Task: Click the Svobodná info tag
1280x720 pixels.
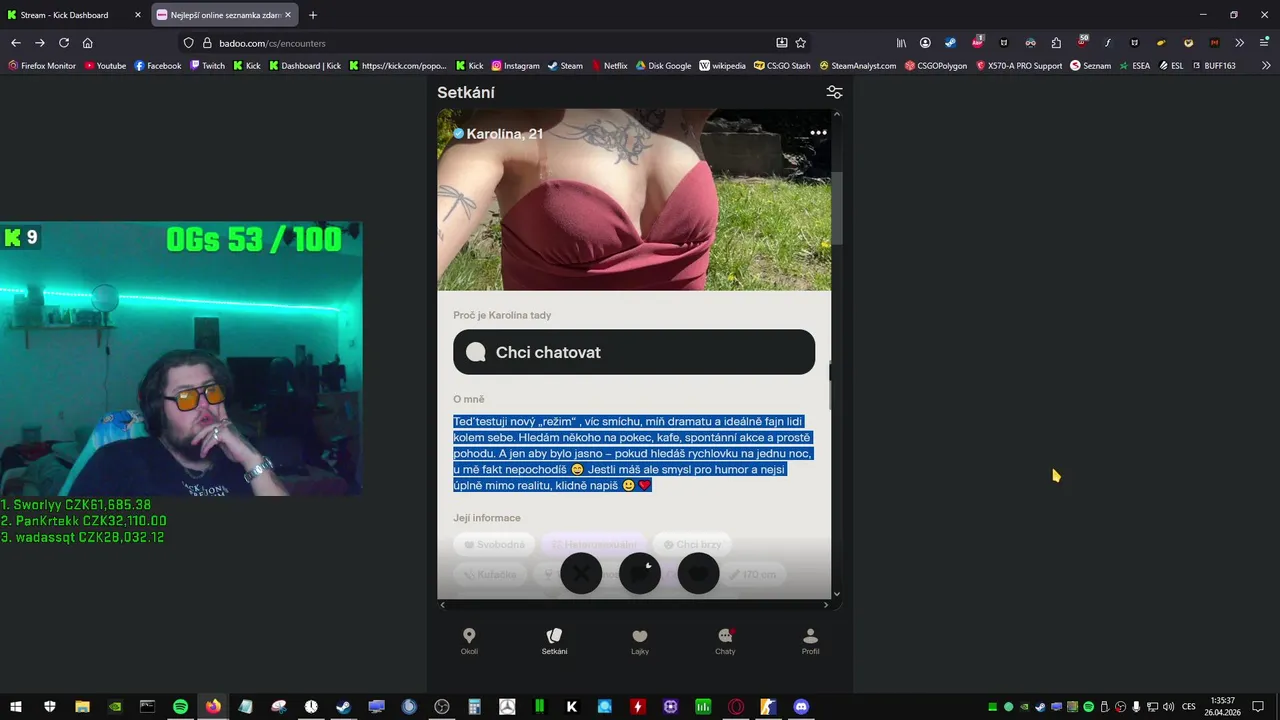Action: pyautogui.click(x=494, y=545)
